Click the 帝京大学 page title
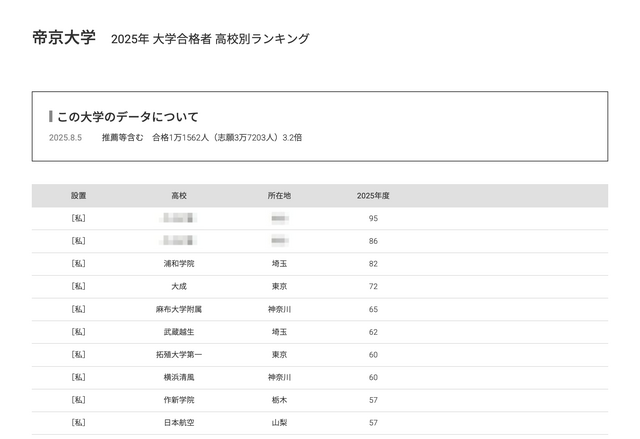This screenshot has width=640, height=439. [64, 38]
